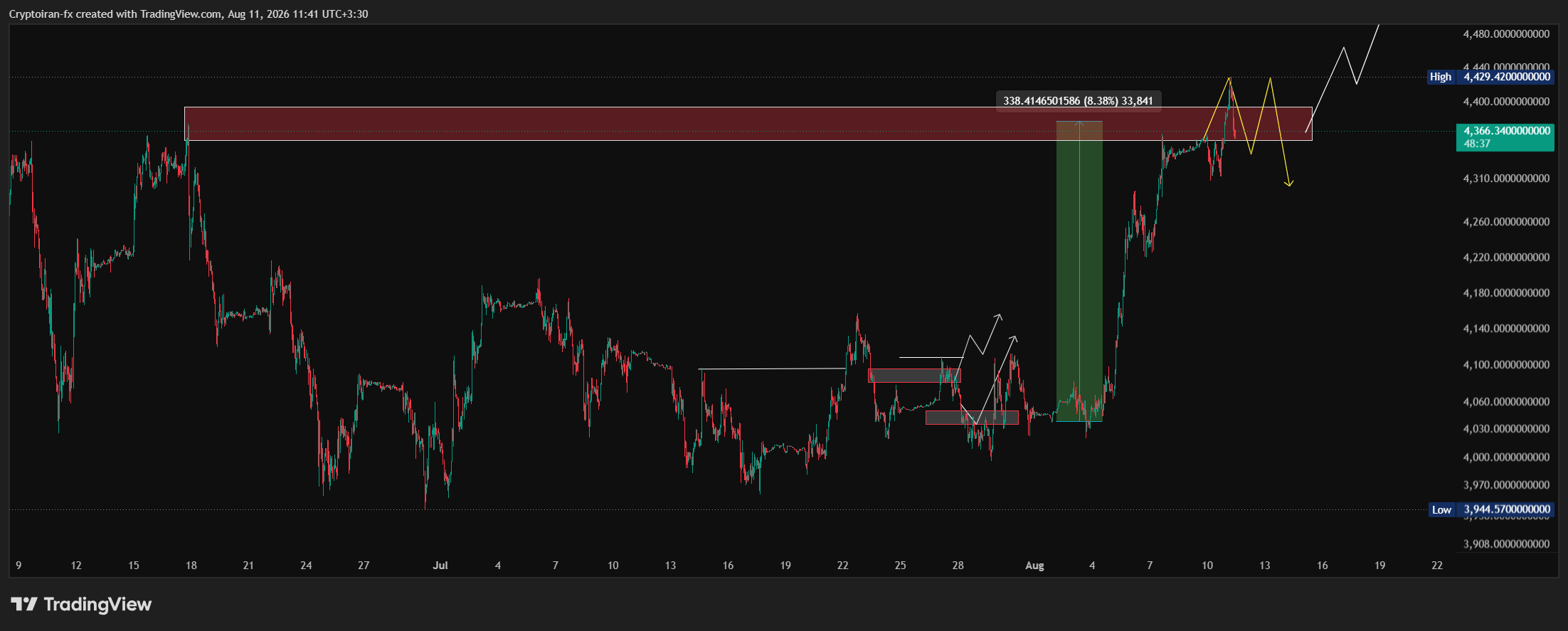Click the July 10 date label

click(613, 566)
